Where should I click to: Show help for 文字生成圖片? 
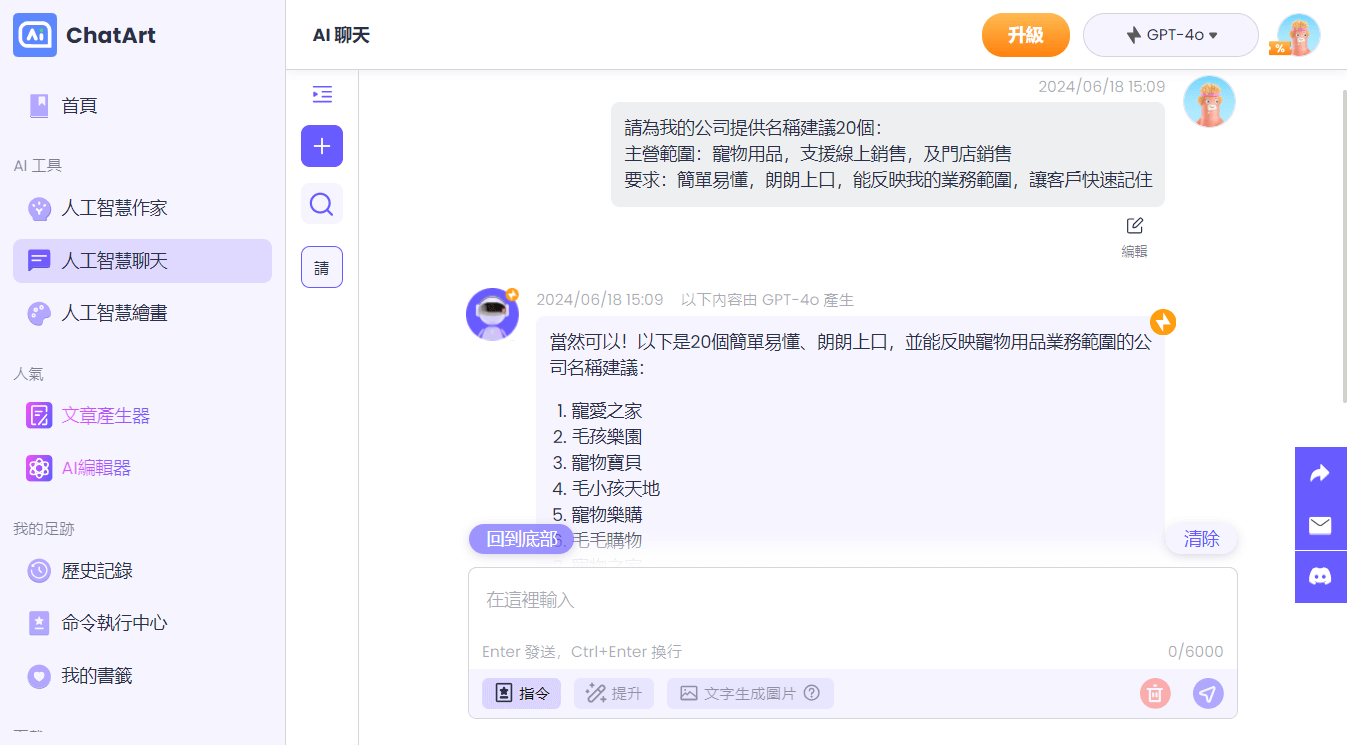812,693
